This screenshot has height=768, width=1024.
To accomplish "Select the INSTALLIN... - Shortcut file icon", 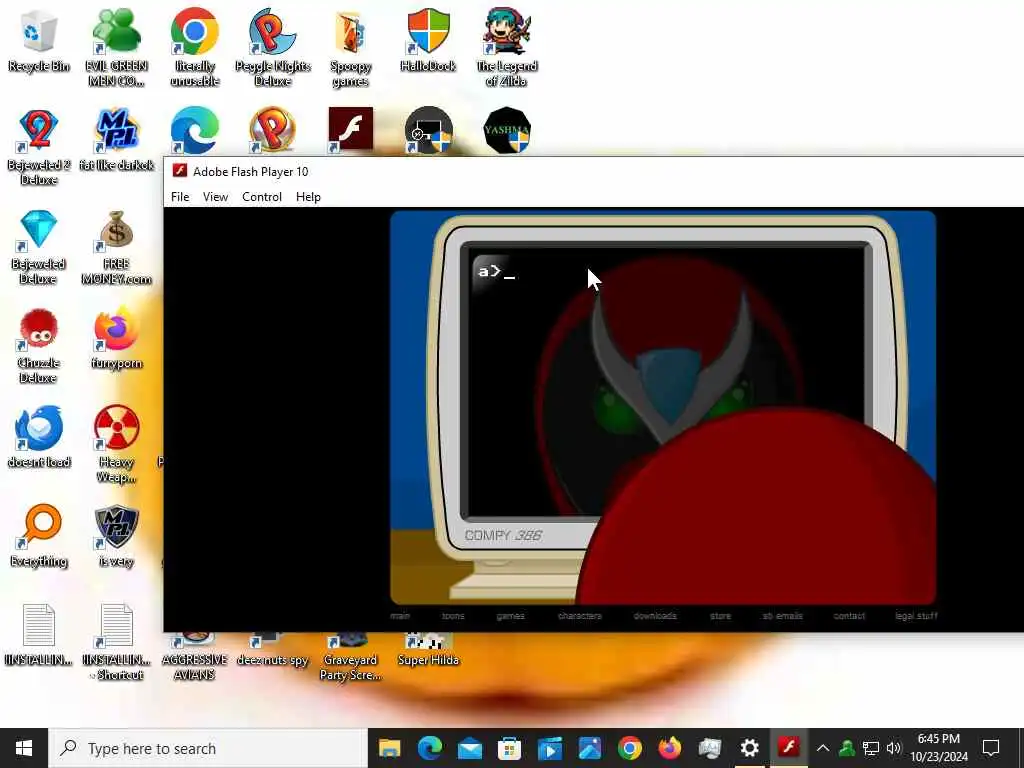I will click(116, 643).
